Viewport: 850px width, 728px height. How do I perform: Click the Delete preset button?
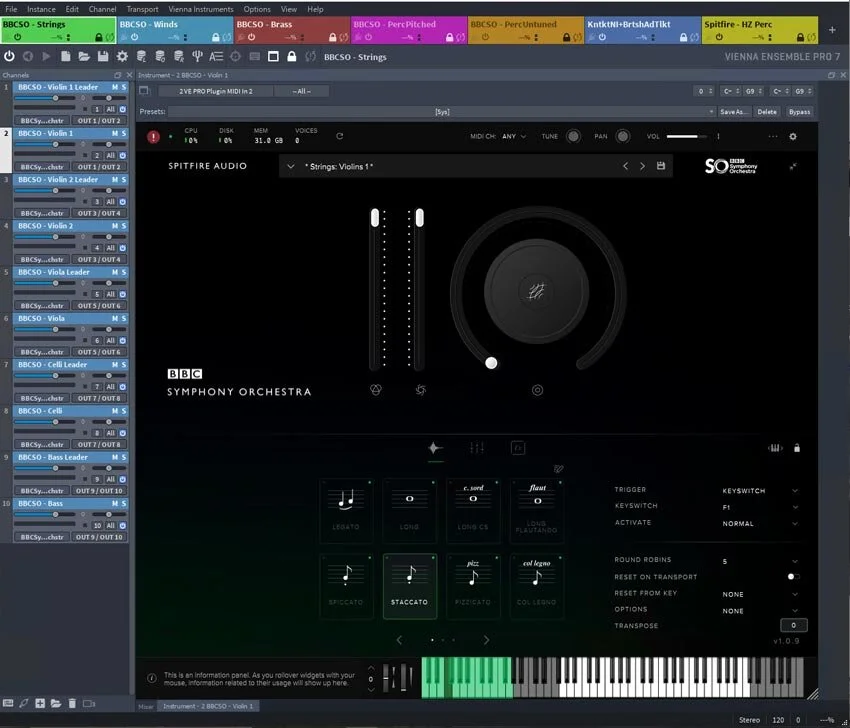coord(767,112)
